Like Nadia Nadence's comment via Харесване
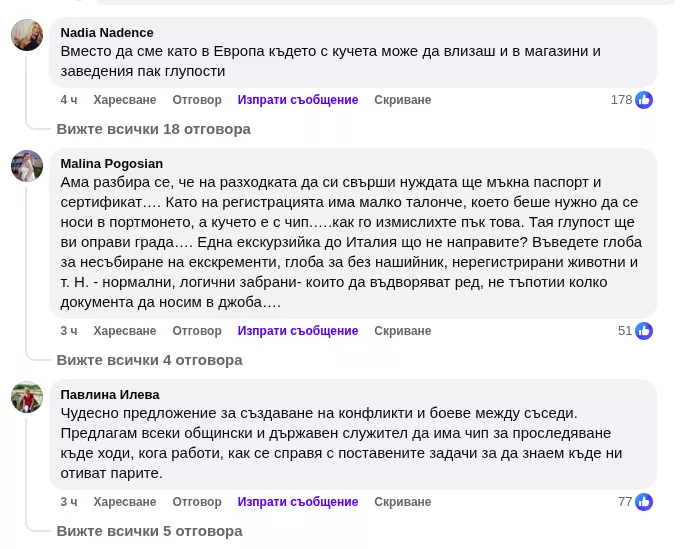The width and height of the screenshot is (692, 549). 125,100
